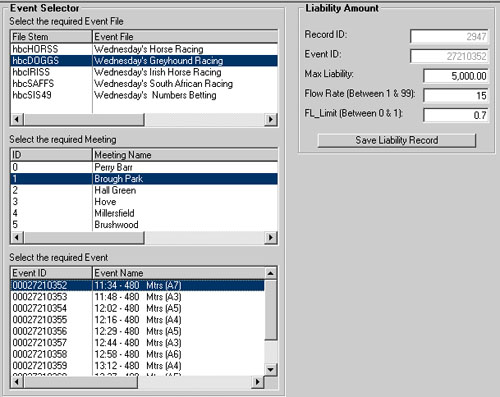The height and width of the screenshot is (397, 500).
Task: Select event 11:34 - 480 Mtrs (A7)
Action: click(x=138, y=285)
